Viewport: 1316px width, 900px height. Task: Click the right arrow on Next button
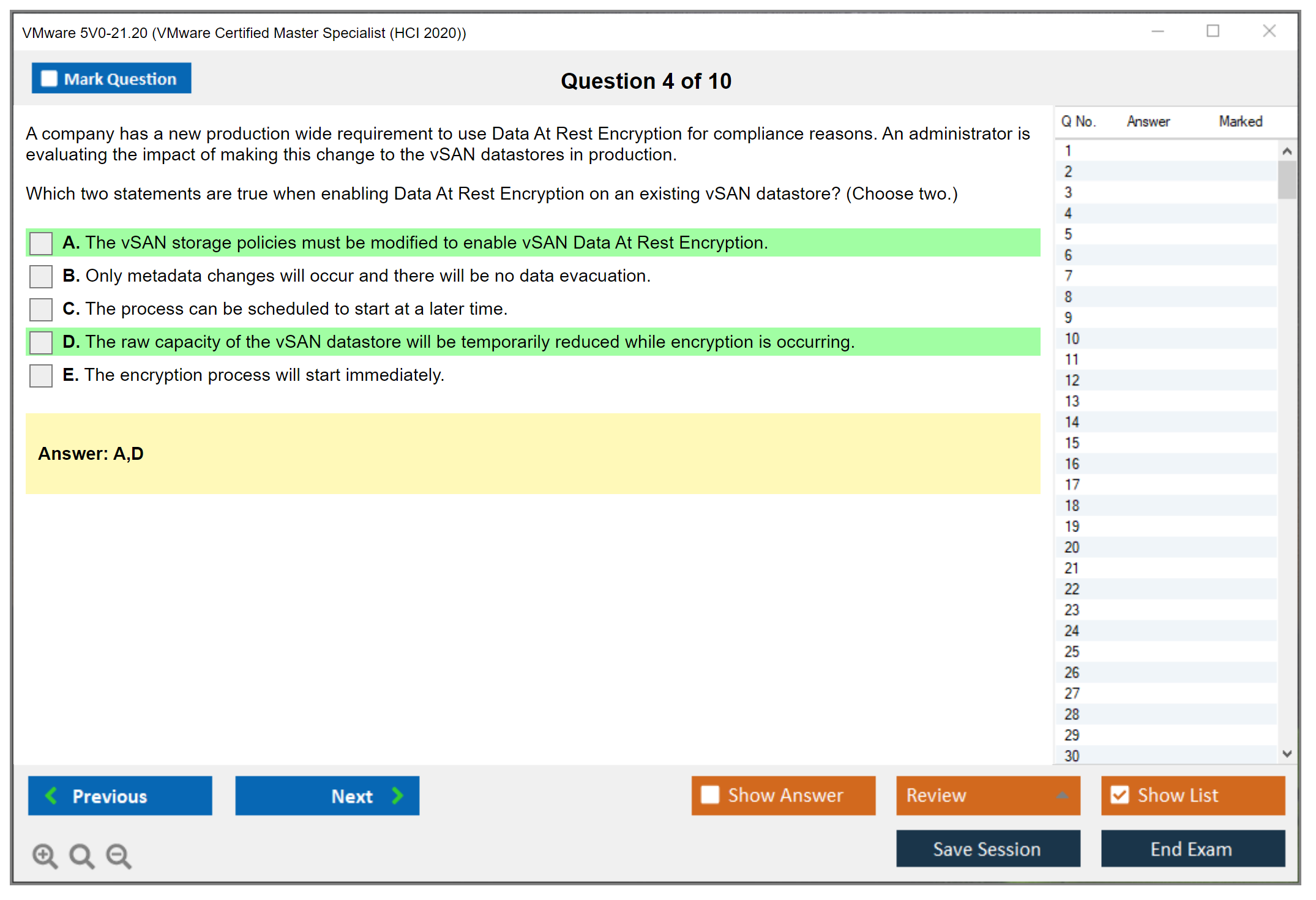(x=397, y=795)
